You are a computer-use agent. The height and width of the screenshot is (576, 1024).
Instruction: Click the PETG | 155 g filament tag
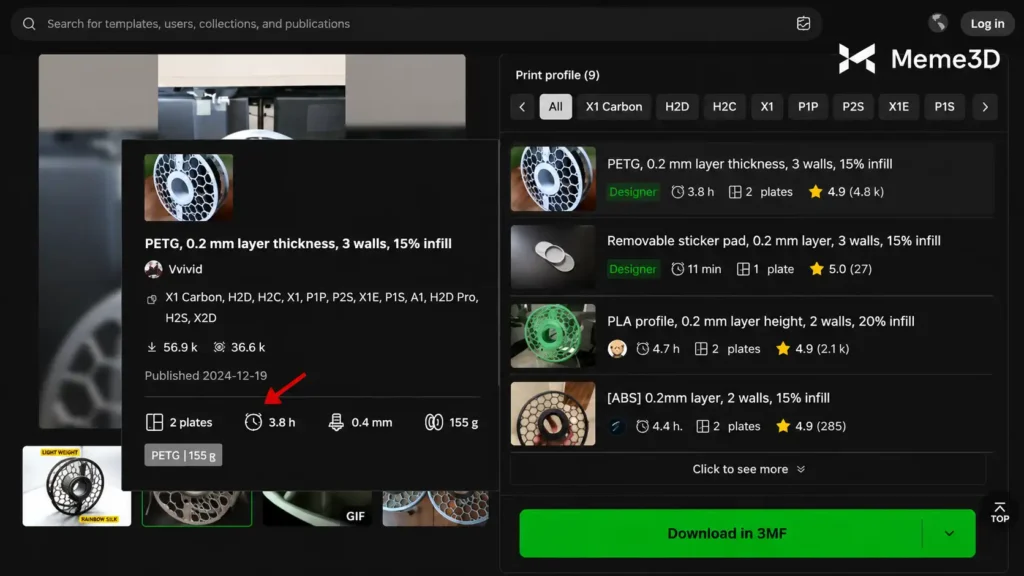184,455
